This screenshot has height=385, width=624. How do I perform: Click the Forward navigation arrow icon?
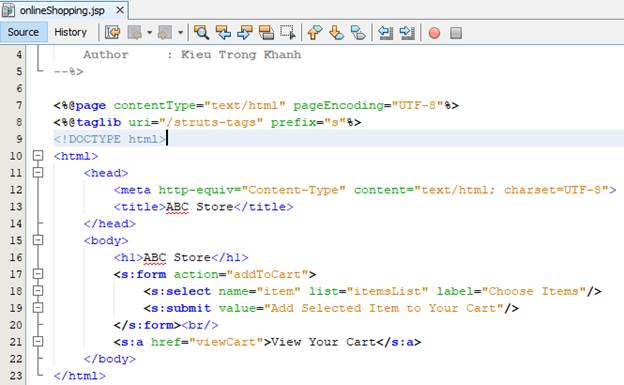(165, 32)
